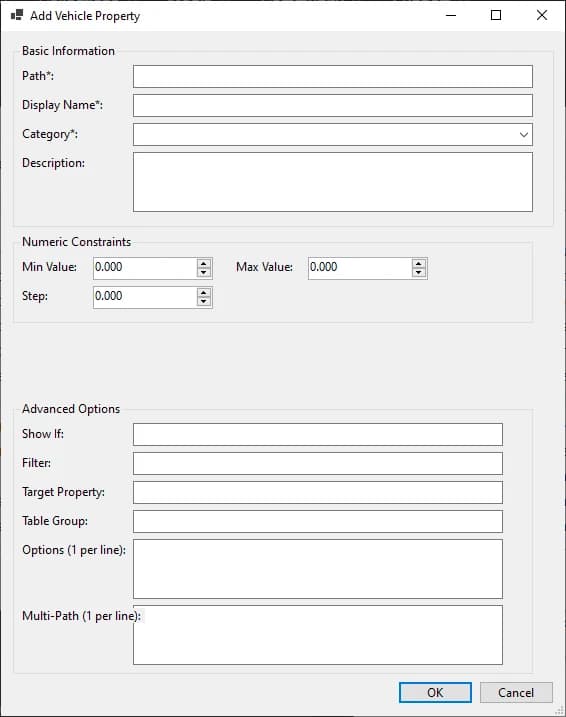
Task: Click inside the Description text area
Action: pos(332,182)
